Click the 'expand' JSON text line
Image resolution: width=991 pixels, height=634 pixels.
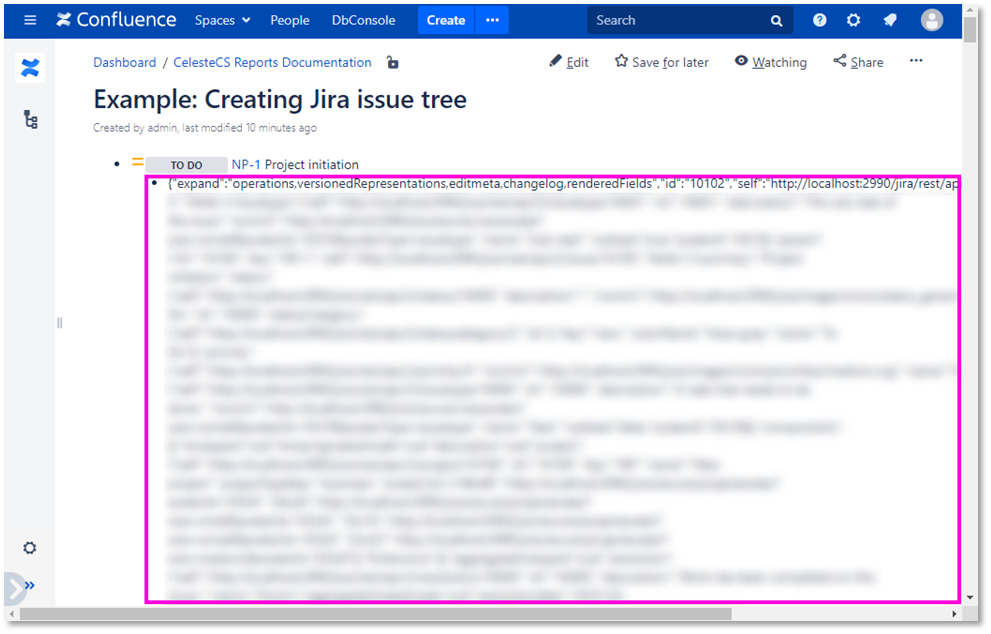click(562, 184)
